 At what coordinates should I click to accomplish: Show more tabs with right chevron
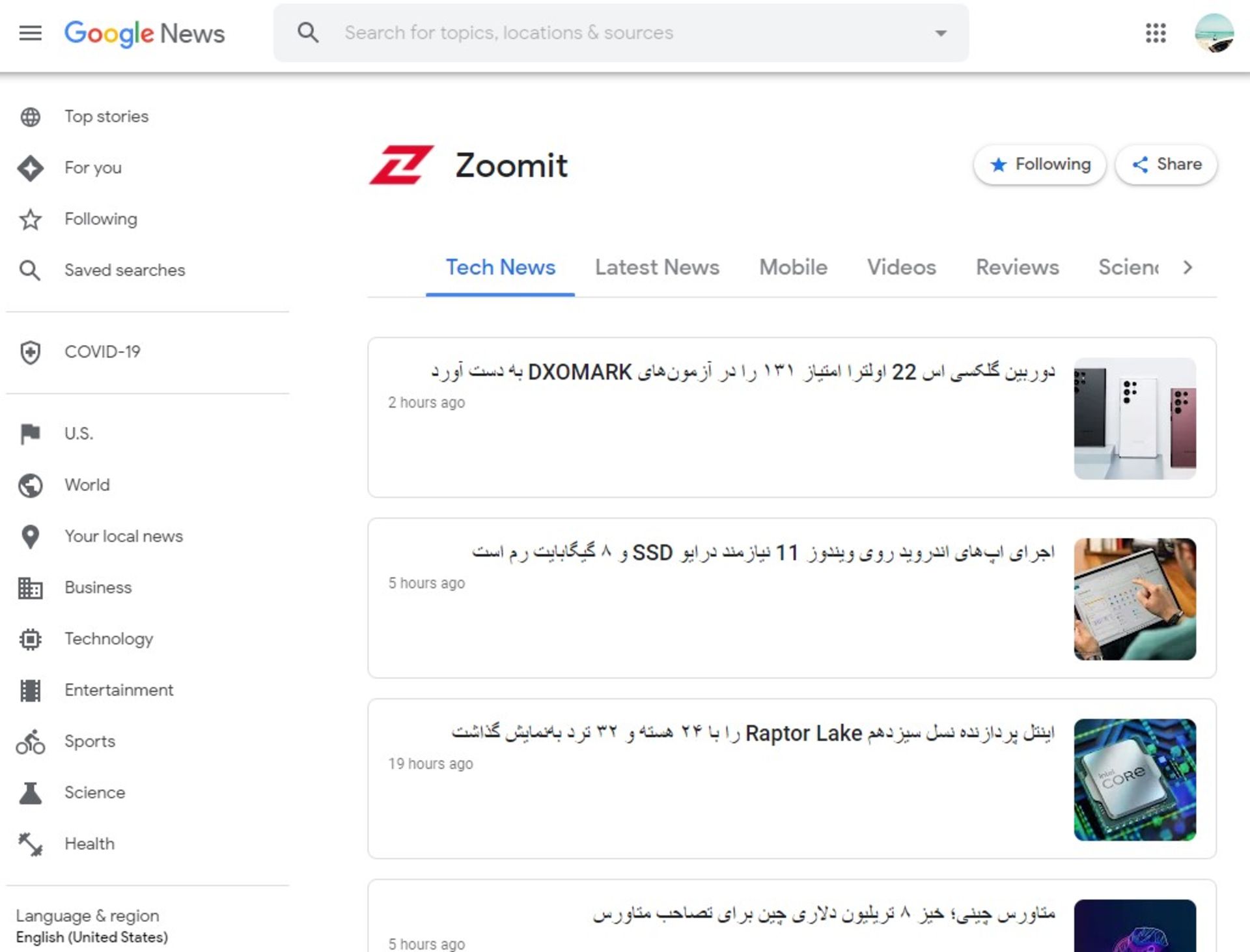pyautogui.click(x=1187, y=267)
